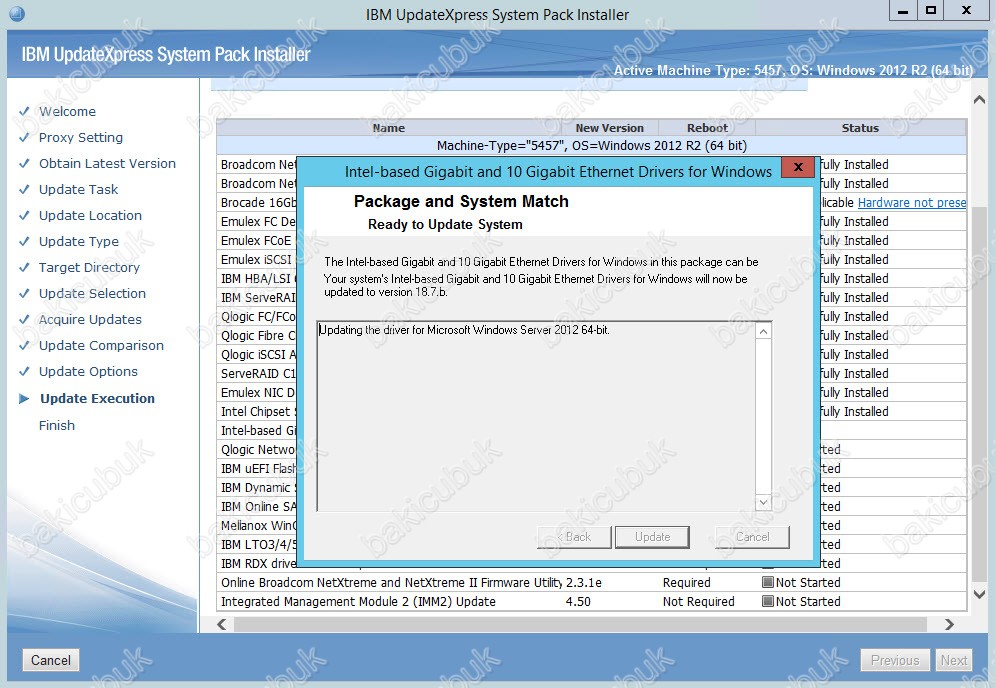The image size is (995, 688).
Task: Open the Update Comparison step
Action: click(102, 346)
